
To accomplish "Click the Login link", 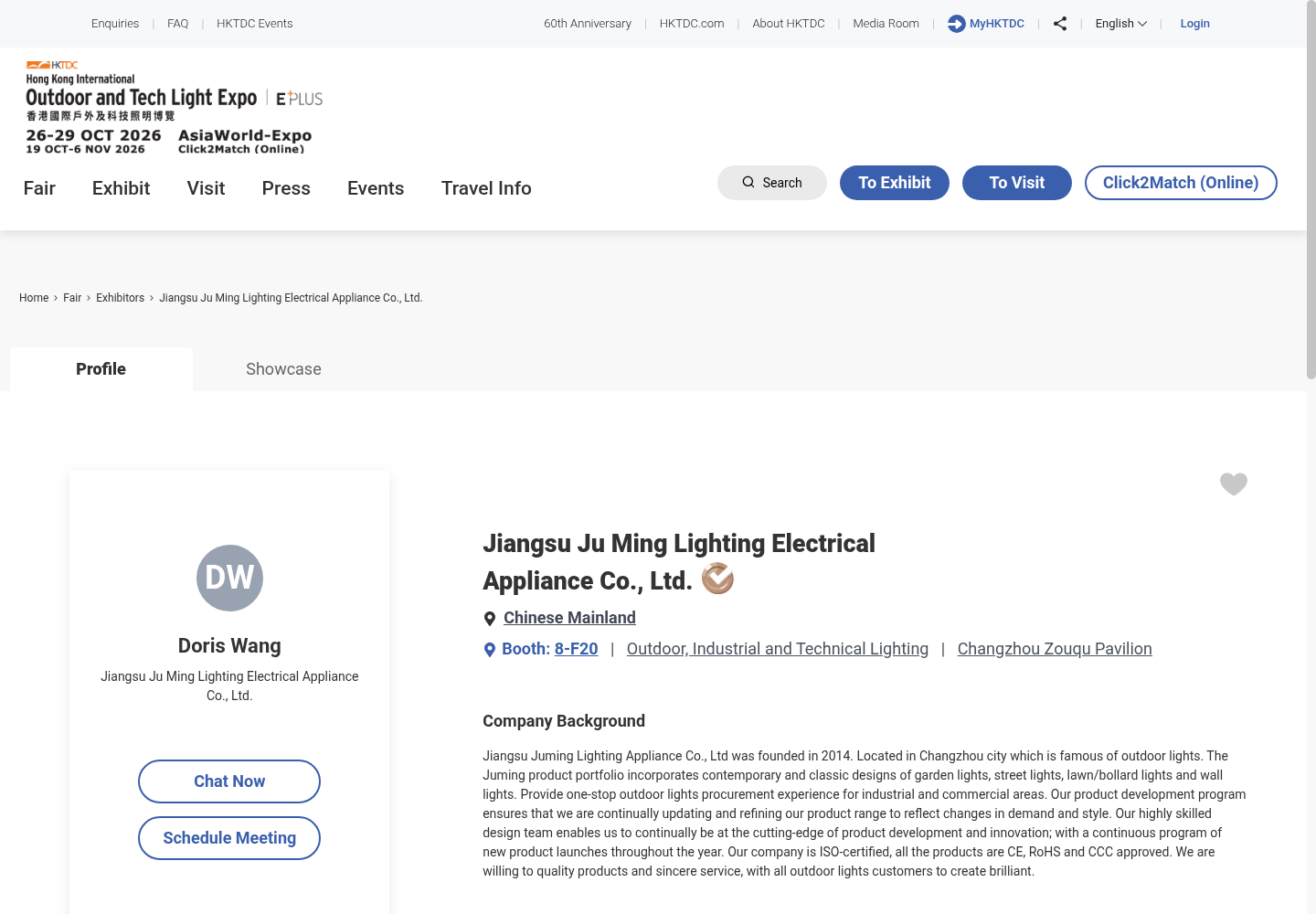I will tap(1194, 24).
